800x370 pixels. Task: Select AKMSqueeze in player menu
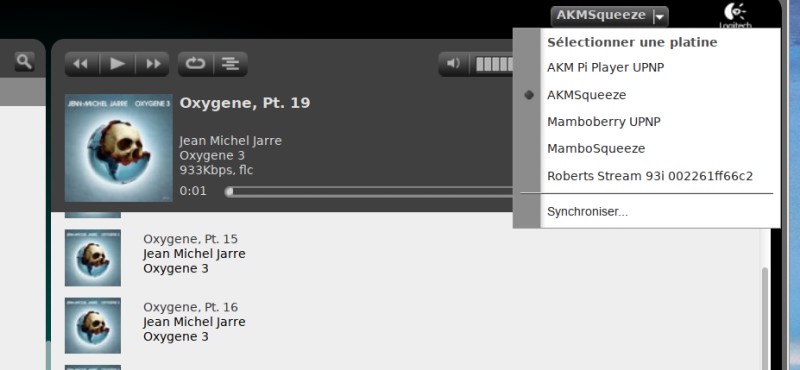[586, 95]
